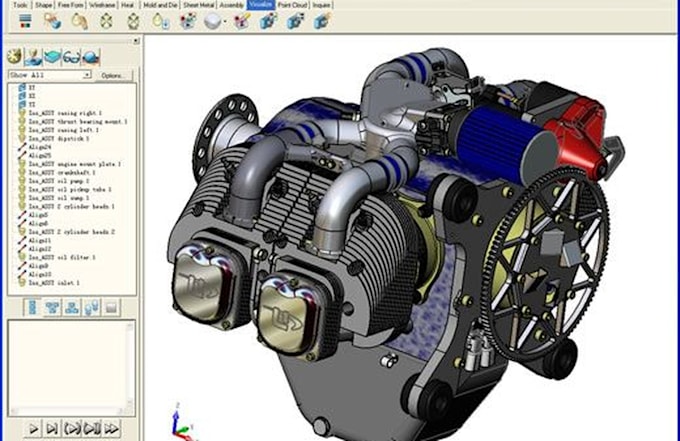Viewport: 680px width, 441px height.
Task: Open dropdown arrow beside white sphere icon
Action: (225, 22)
